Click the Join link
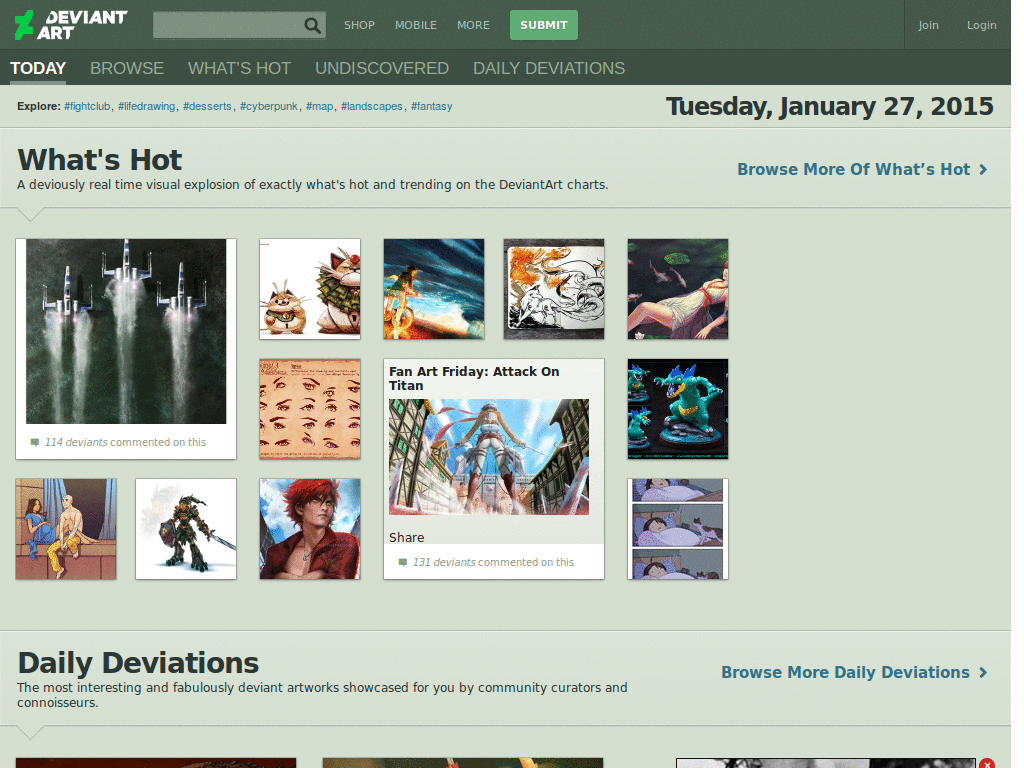Viewport: 1024px width, 768px height. pyautogui.click(x=928, y=25)
